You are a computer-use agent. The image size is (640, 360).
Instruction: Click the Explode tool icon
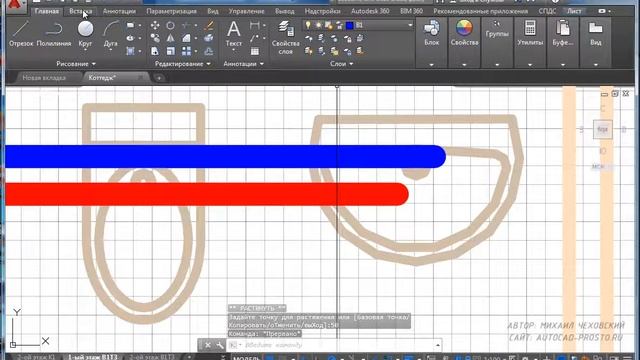[x=209, y=38]
